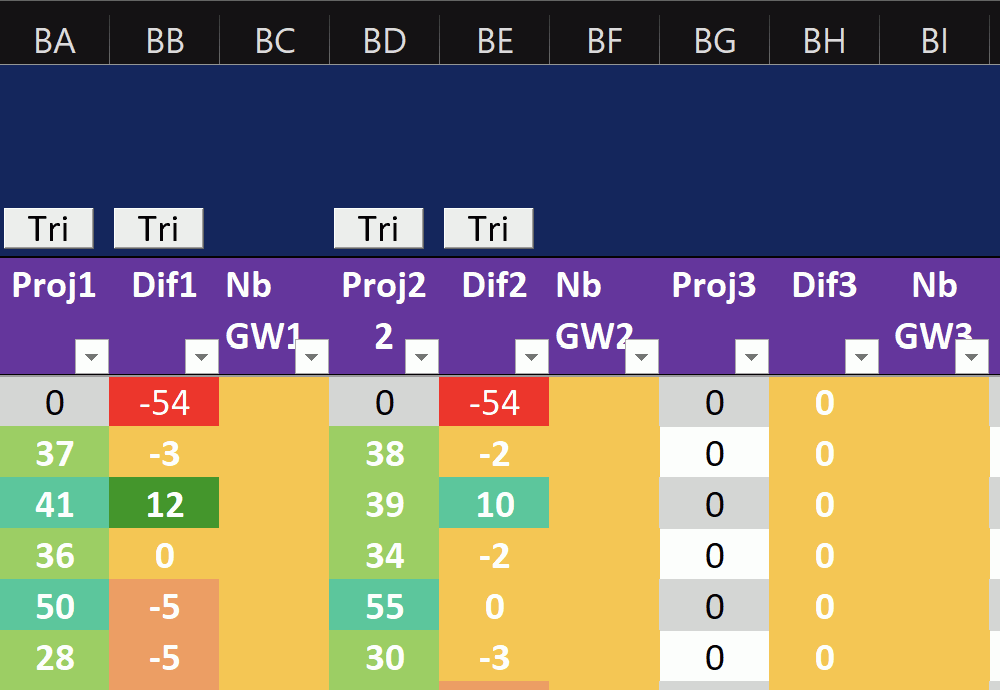Click the Tri button above Proj2
Viewport: 1000px width, 690px height.
coord(378,228)
